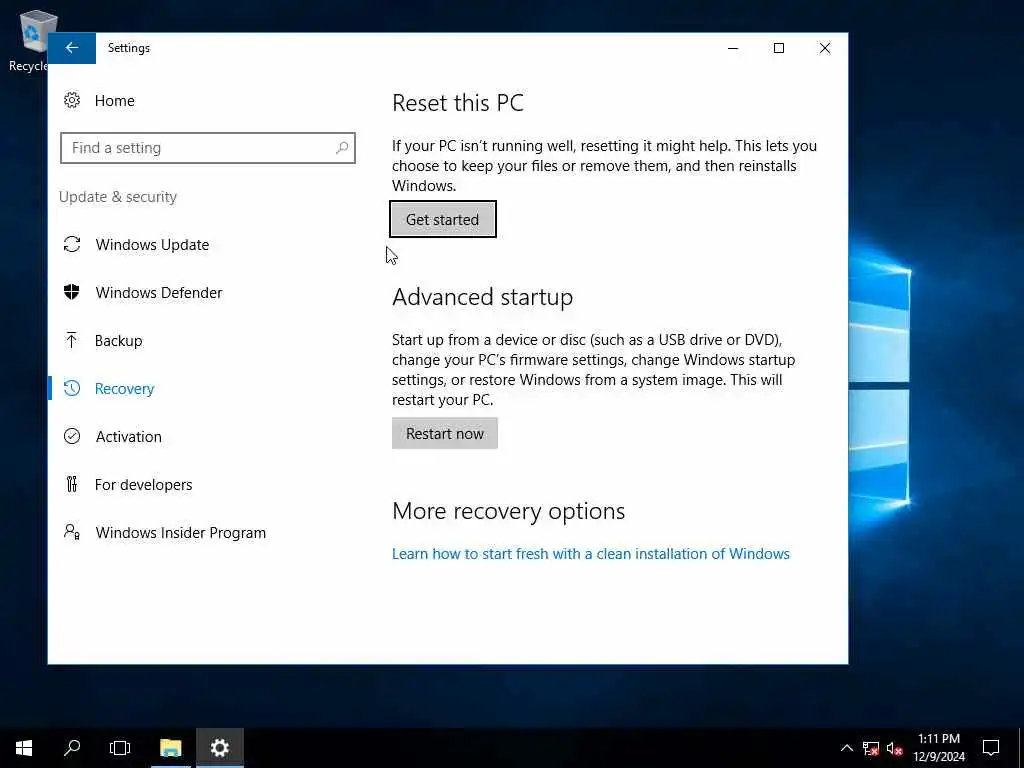Click the Advanced startup heading
1024x768 pixels.
tap(483, 297)
